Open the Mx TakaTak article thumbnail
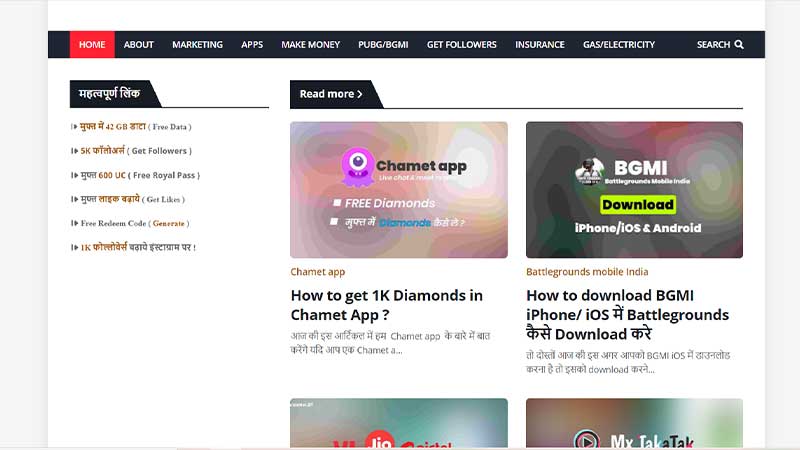The width and height of the screenshot is (800, 450). (x=634, y=423)
